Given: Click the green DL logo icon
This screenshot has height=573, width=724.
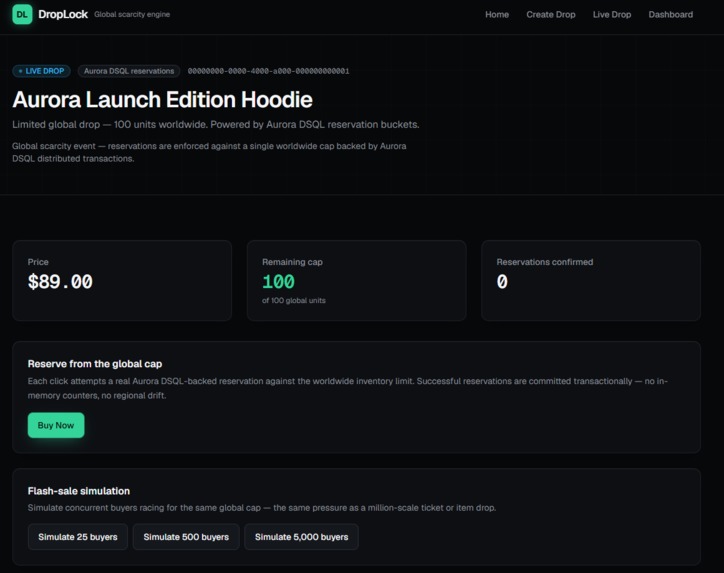Looking at the screenshot, I should tap(22, 14).
